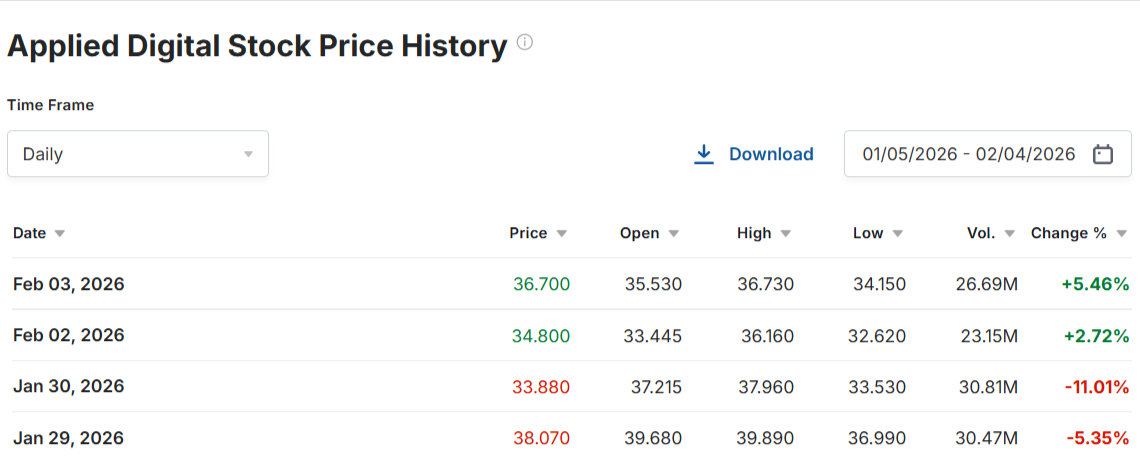
Task: Select the Jan 29, 2026 date cell
Action: [x=68, y=438]
